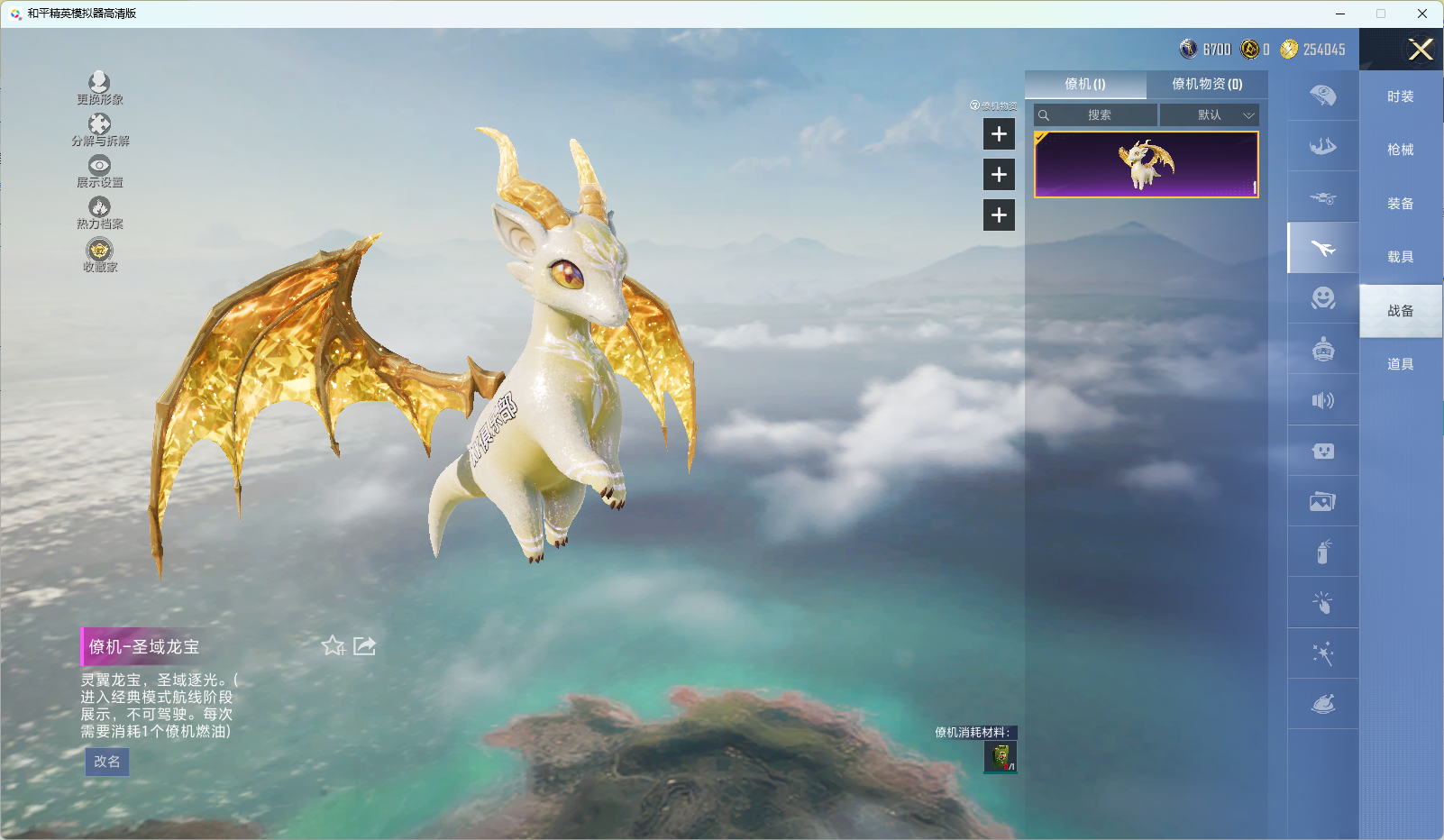Select the speaker voice category icon

[x=1322, y=400]
